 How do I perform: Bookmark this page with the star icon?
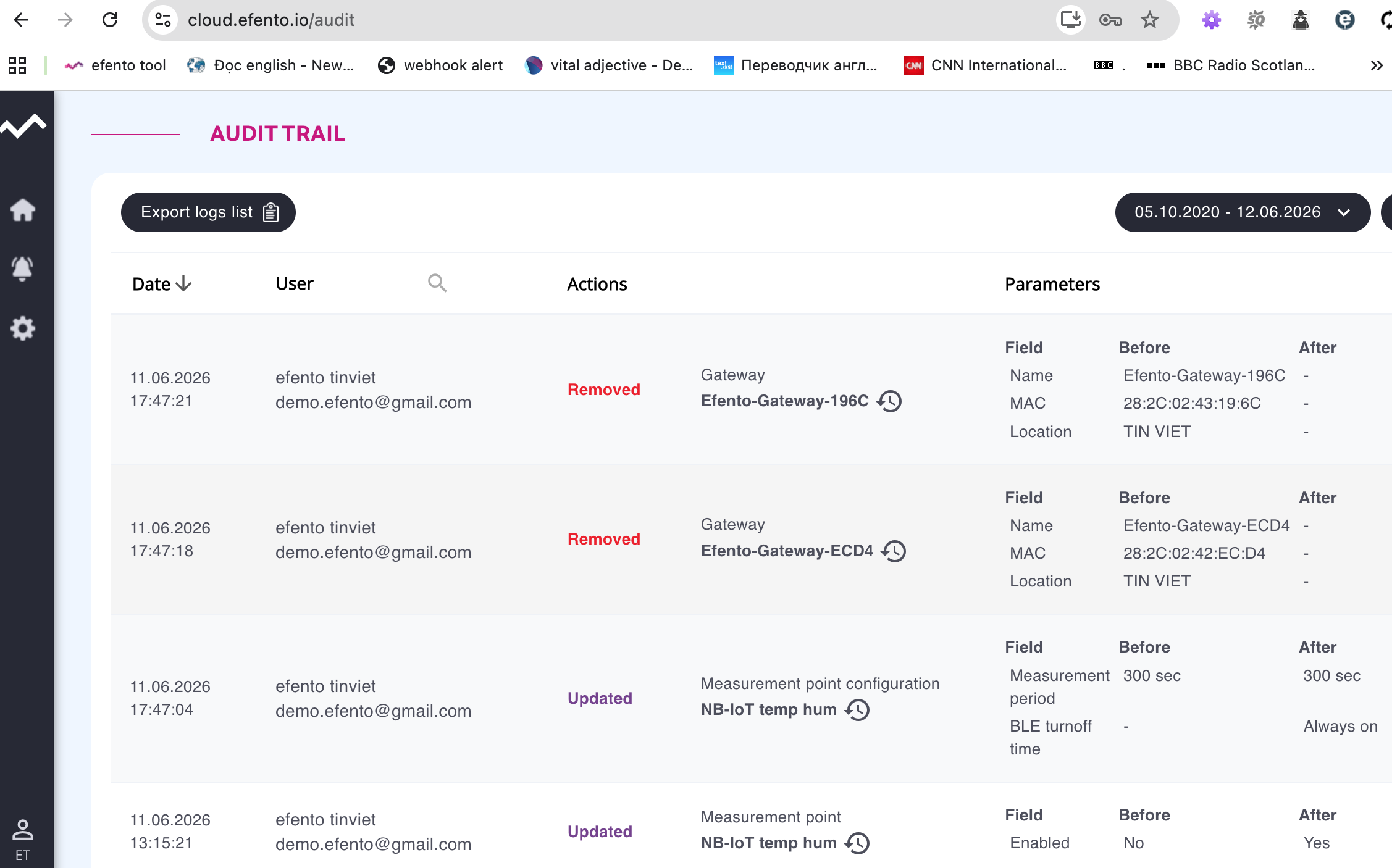pos(1150,20)
